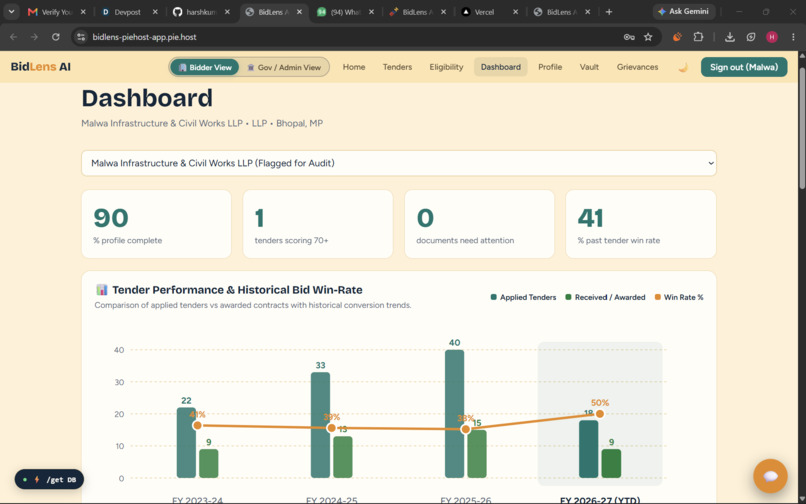Select the Dashboard nav item
The height and width of the screenshot is (504, 806).
click(501, 67)
